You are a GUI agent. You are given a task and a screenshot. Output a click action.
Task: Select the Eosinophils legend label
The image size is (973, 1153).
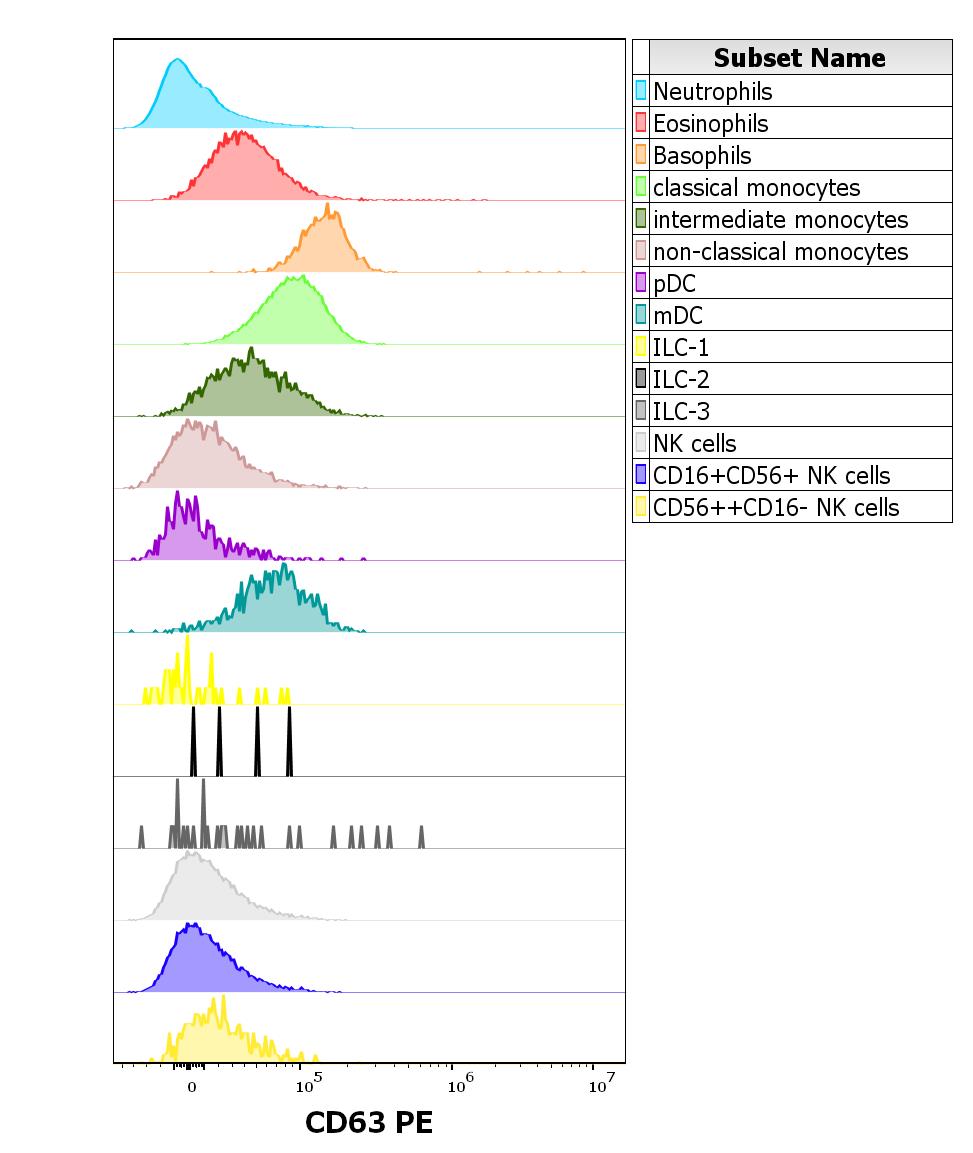710,124
